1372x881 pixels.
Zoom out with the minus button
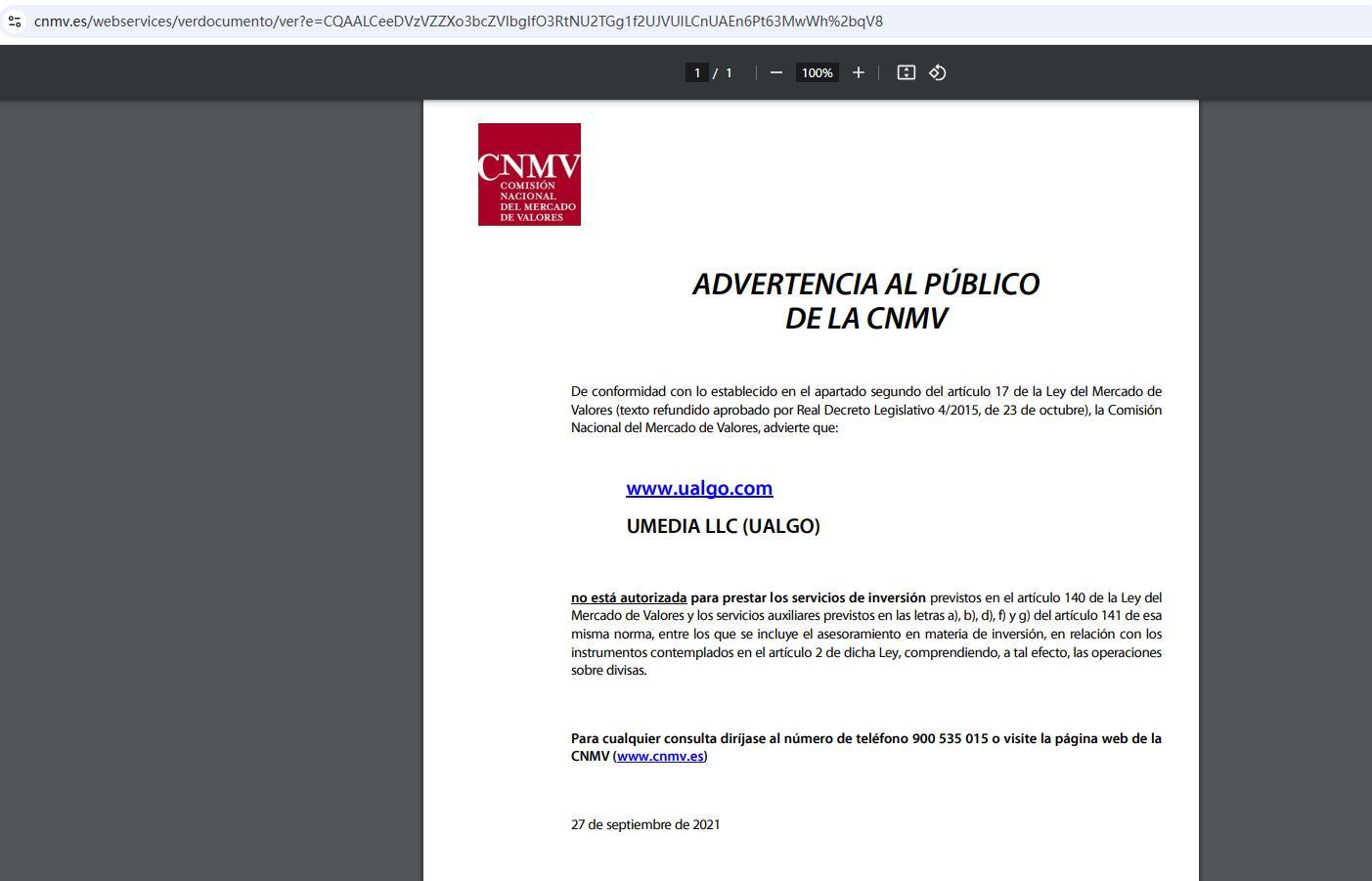pos(776,72)
